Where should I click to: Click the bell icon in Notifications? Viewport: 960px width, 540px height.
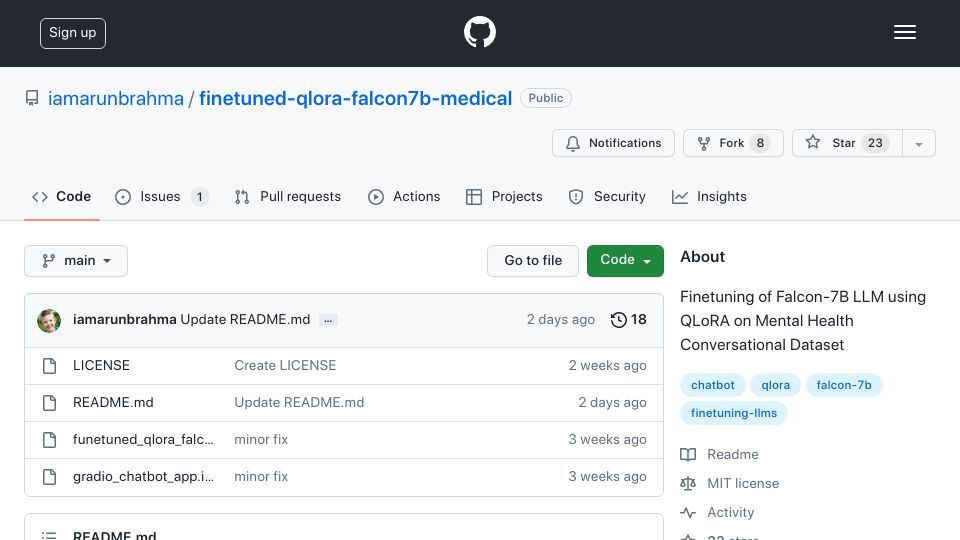(x=572, y=143)
